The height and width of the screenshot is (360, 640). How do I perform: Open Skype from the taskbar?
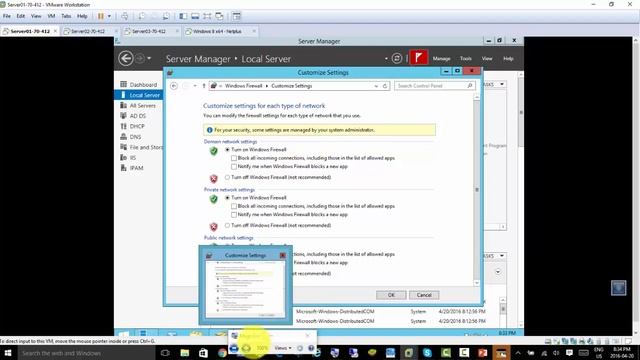coord(427,353)
